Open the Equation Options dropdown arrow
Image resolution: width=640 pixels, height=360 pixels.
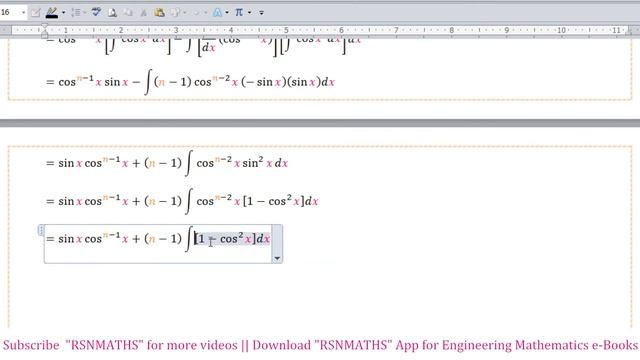[x=277, y=258]
